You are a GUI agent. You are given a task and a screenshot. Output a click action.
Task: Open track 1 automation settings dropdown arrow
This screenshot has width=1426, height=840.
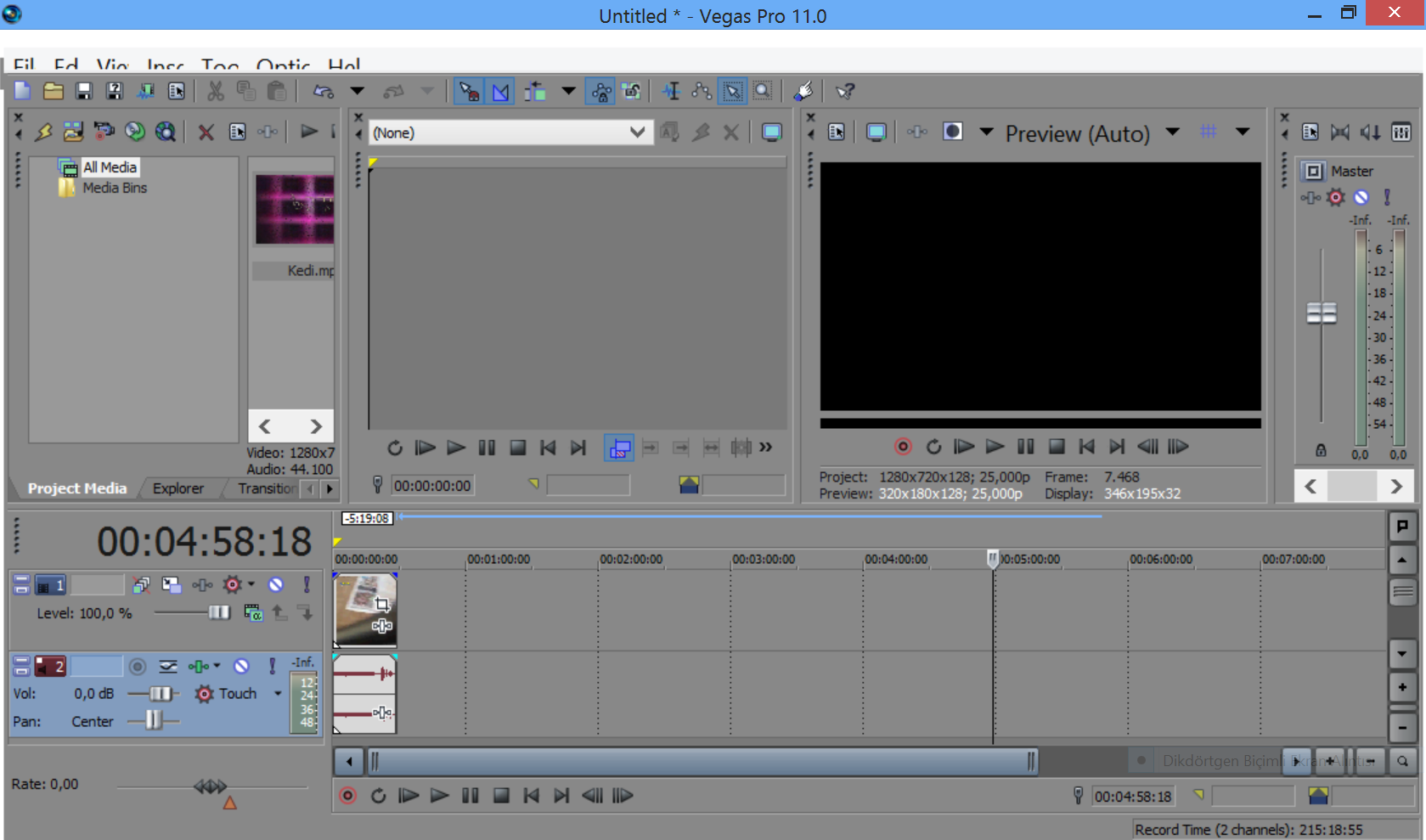251,584
